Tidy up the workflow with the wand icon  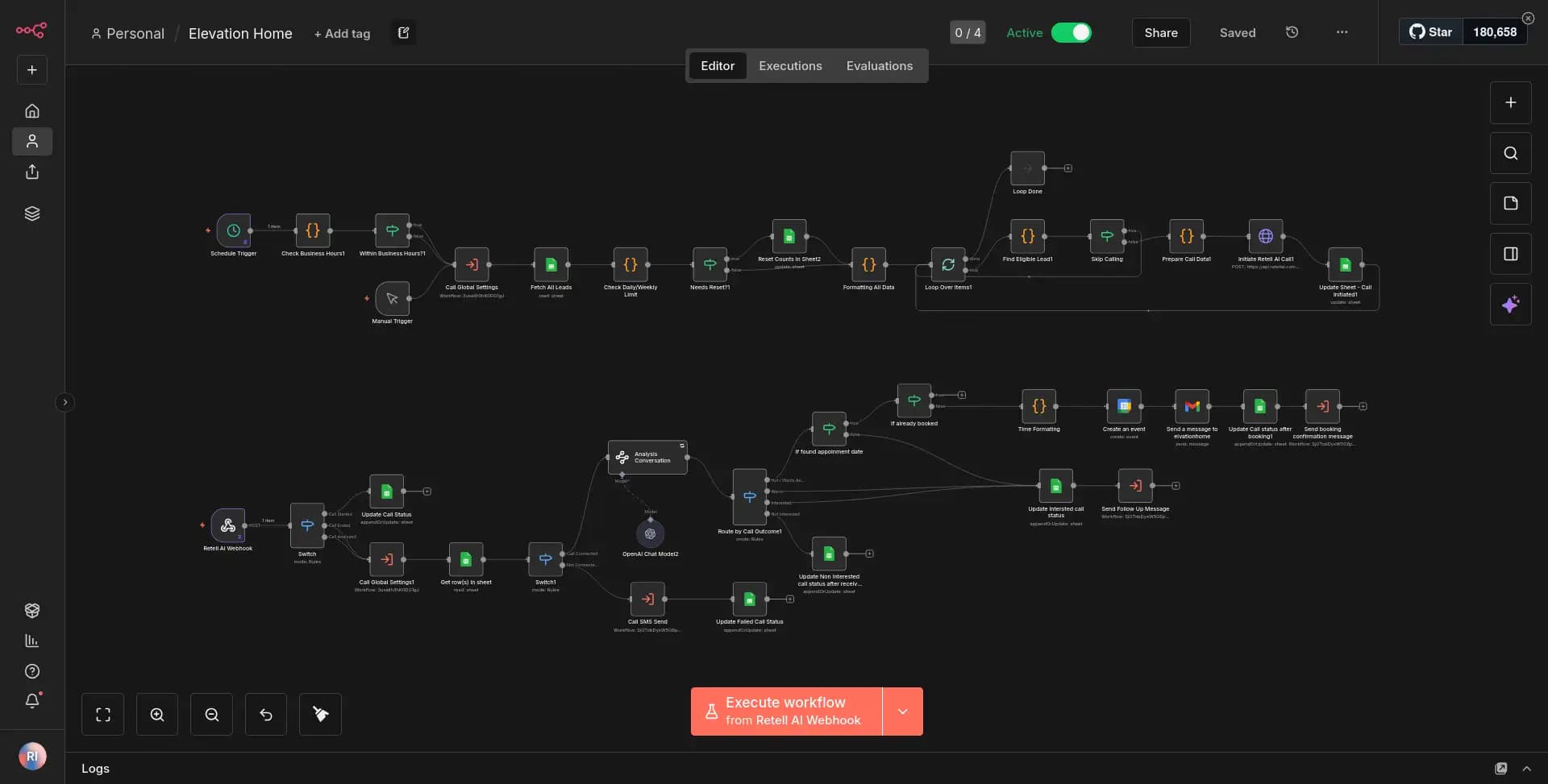(x=320, y=714)
